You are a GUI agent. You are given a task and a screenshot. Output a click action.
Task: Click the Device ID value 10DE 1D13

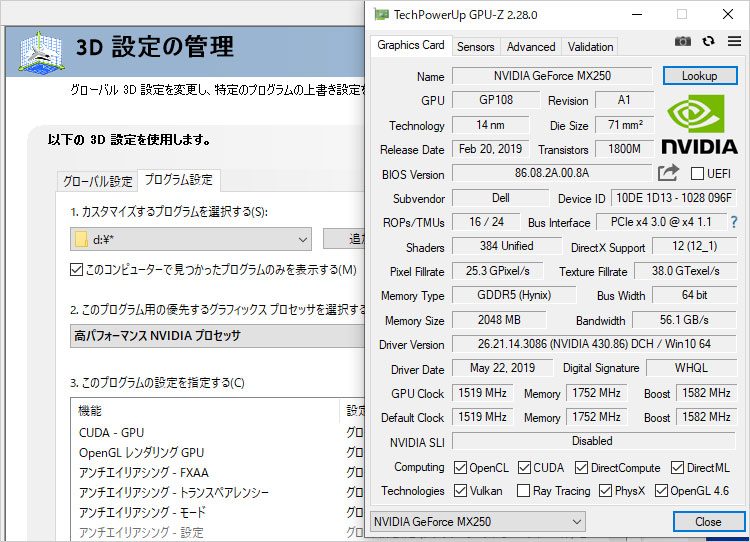674,198
